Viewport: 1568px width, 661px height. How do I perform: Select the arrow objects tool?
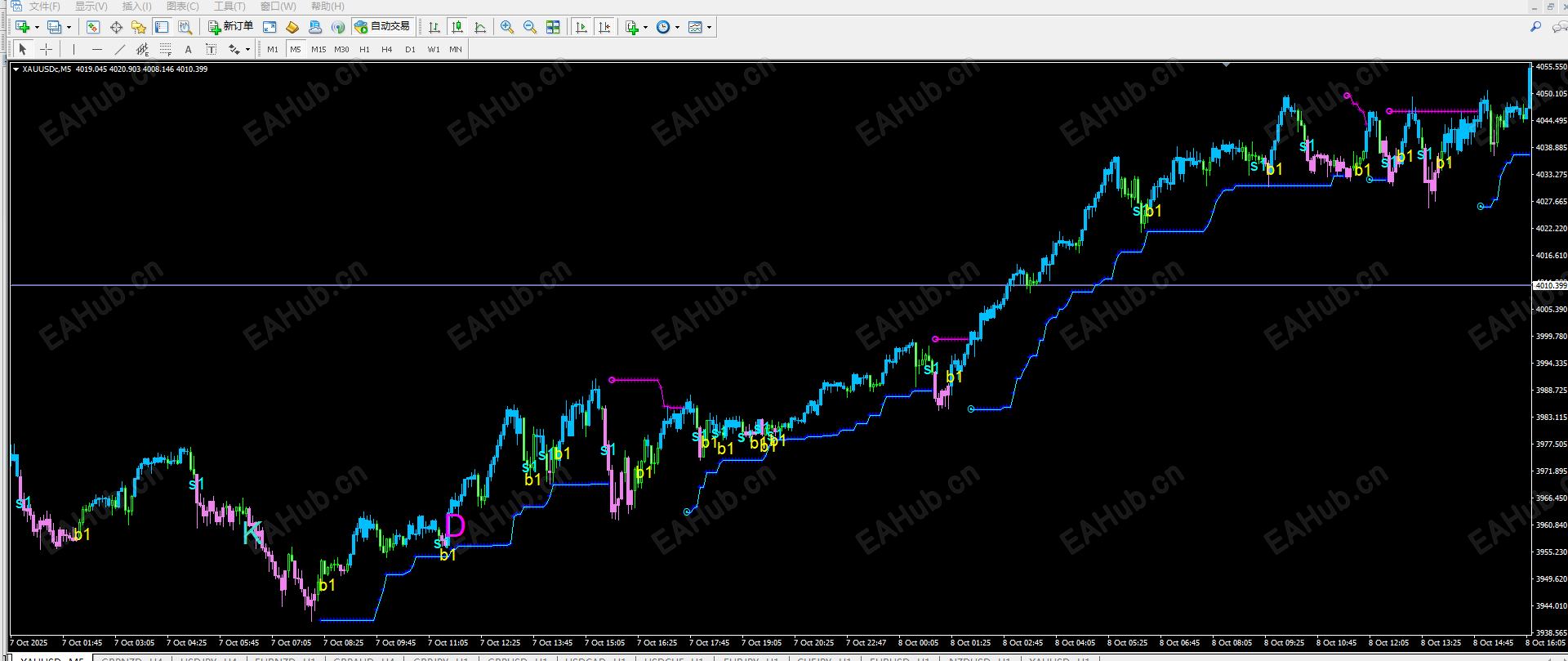[234, 49]
